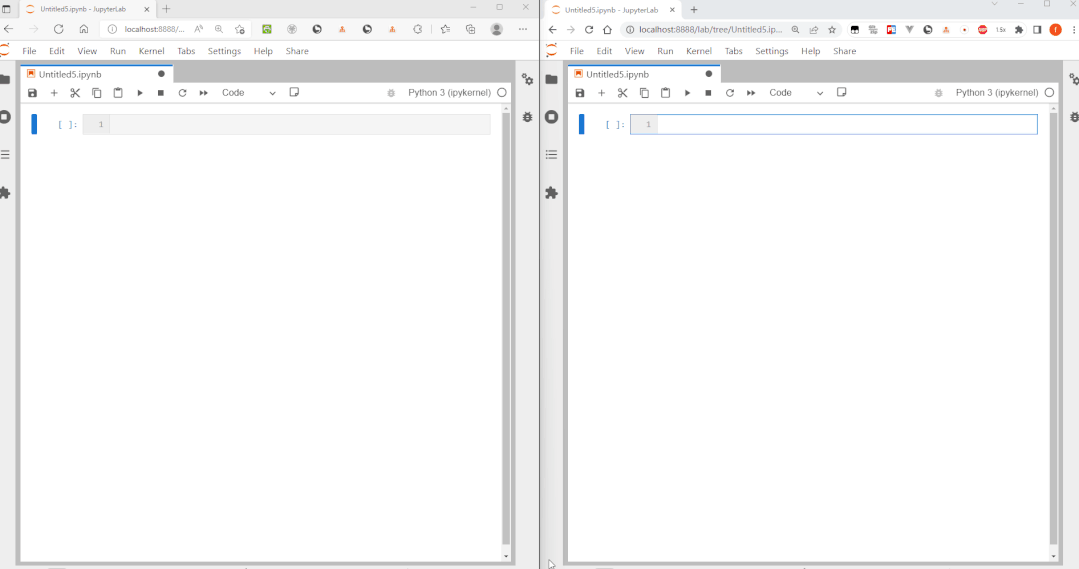Go to home page in left browser
1079x569 pixels.
pyautogui.click(x=83, y=30)
